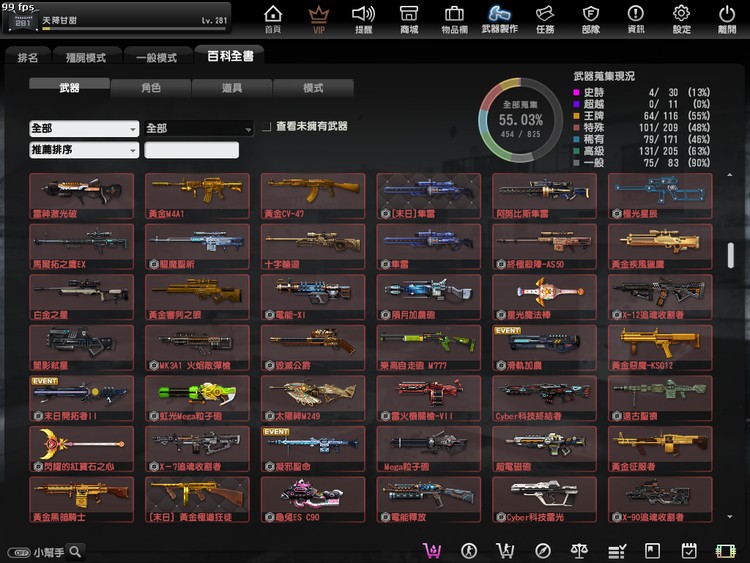Screen dimensions: 750x563
Task: Toggle the 查看未擁有武器 checkbox
Action: tap(266, 127)
